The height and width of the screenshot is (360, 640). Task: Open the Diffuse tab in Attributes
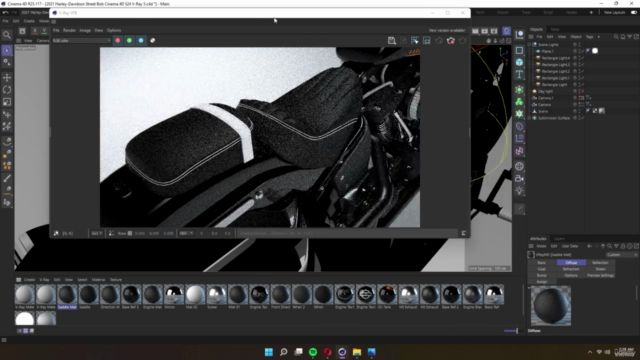tap(571, 262)
